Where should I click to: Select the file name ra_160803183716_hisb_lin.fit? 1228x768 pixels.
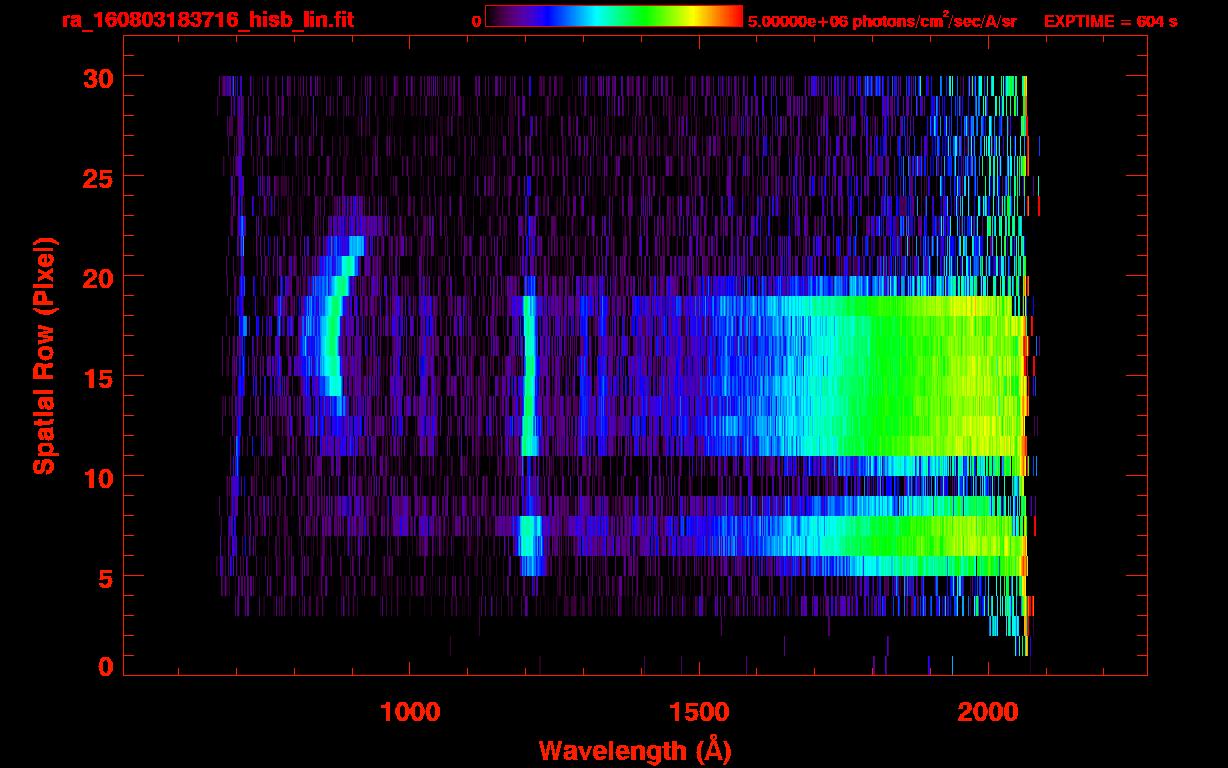pyautogui.click(x=207, y=20)
